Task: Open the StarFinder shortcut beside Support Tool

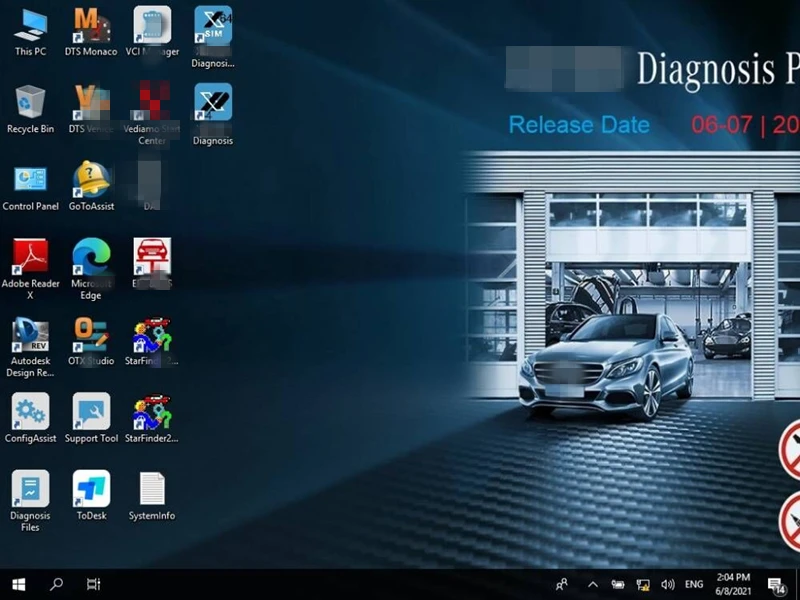Action: [x=152, y=418]
